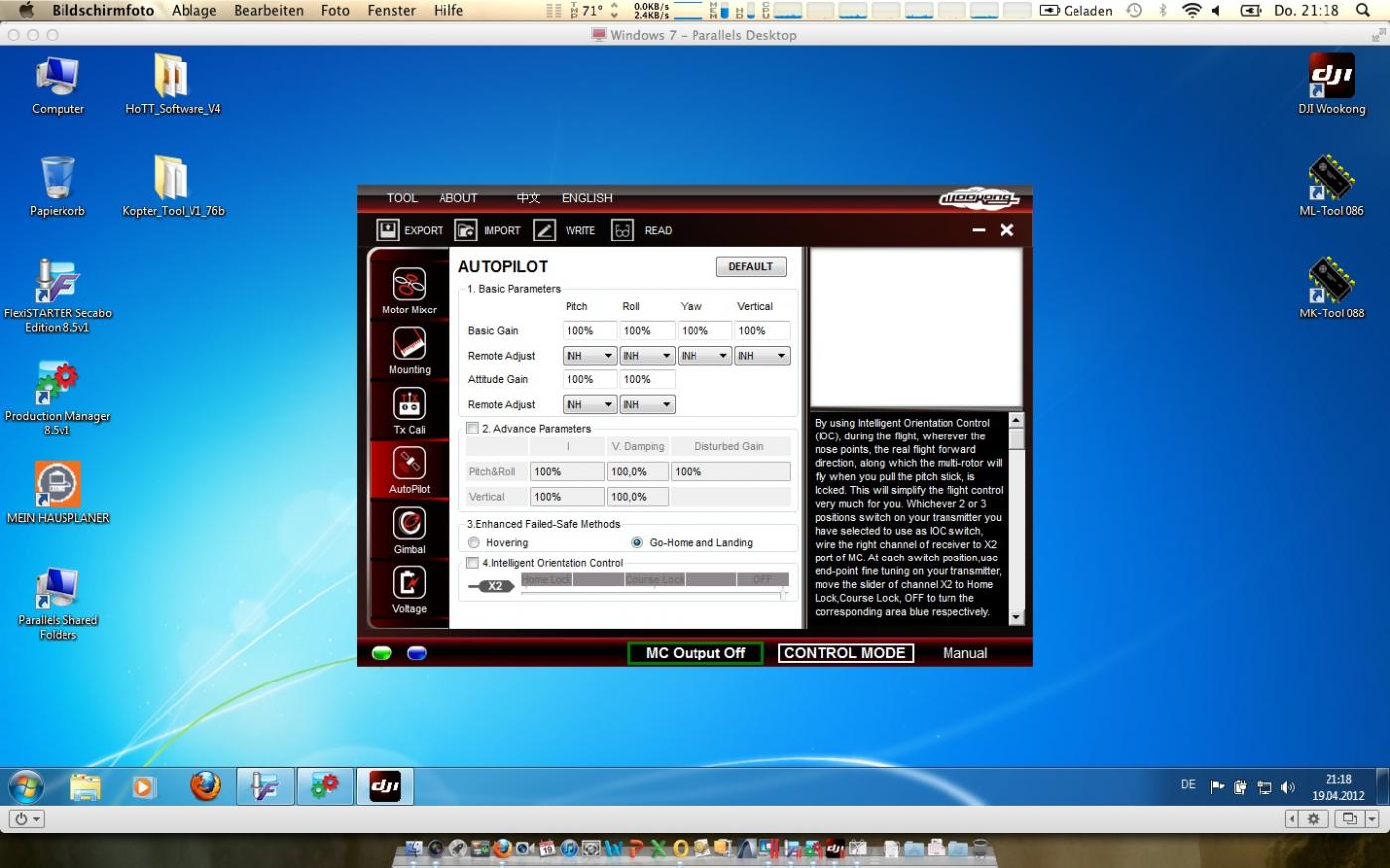
Task: Select the Hovering failsafe radio button
Action: pyautogui.click(x=474, y=543)
